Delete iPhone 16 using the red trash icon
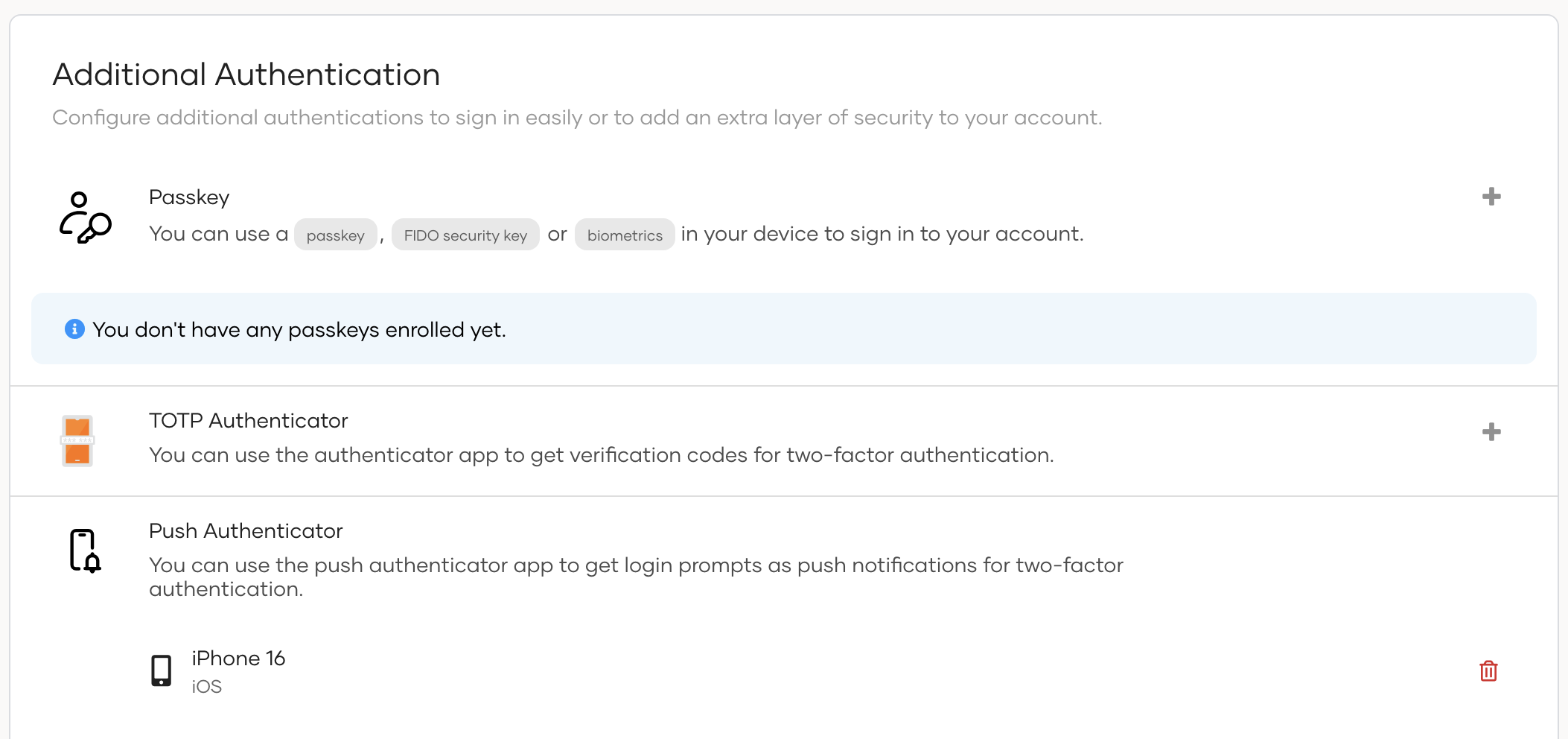 1489,670
